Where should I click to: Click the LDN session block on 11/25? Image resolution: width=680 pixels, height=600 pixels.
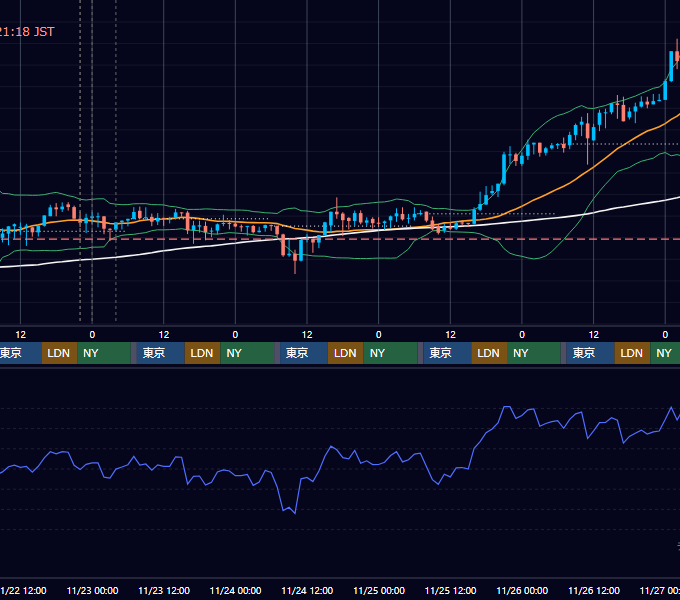(x=489, y=353)
